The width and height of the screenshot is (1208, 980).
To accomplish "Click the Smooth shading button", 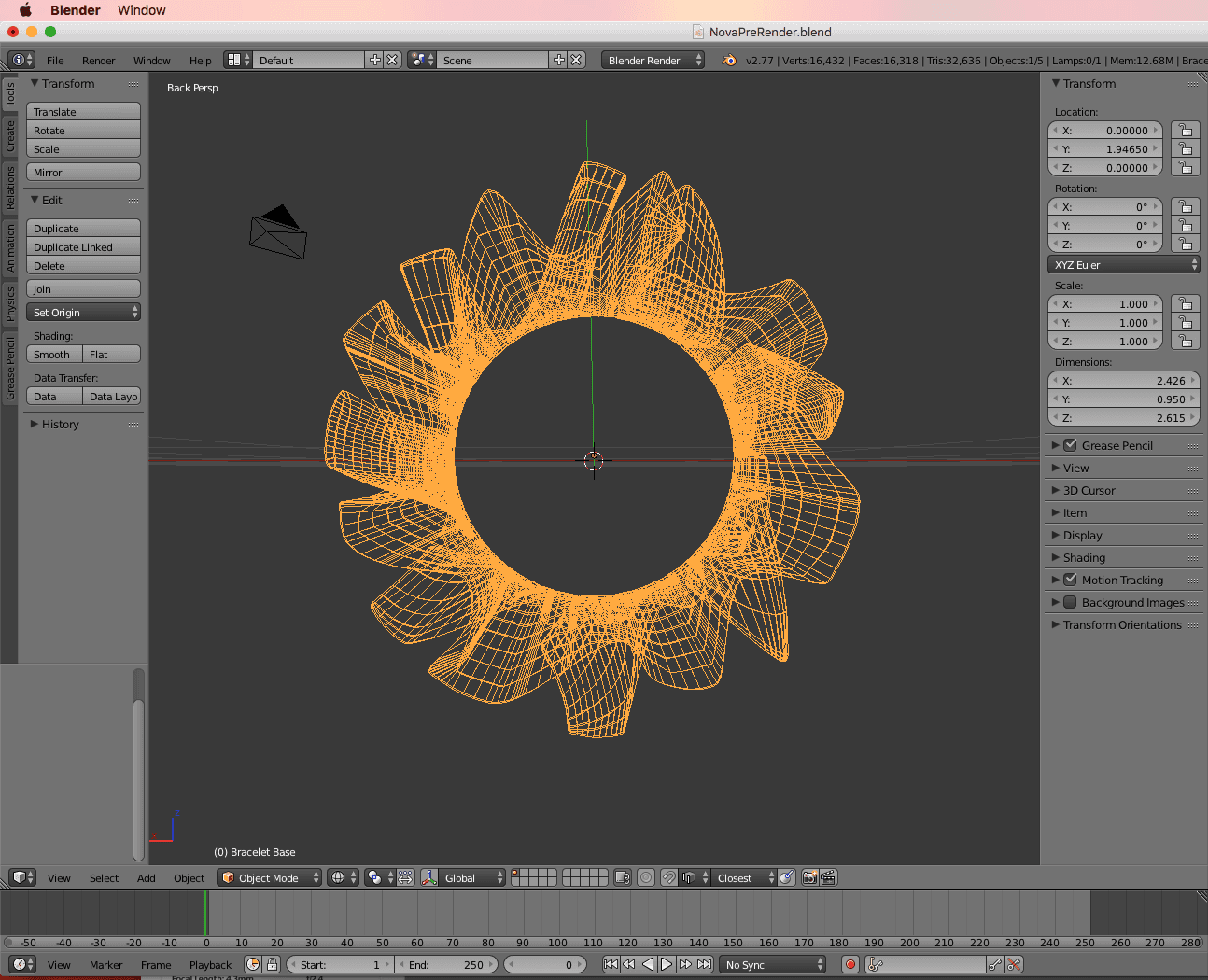I will 53,355.
